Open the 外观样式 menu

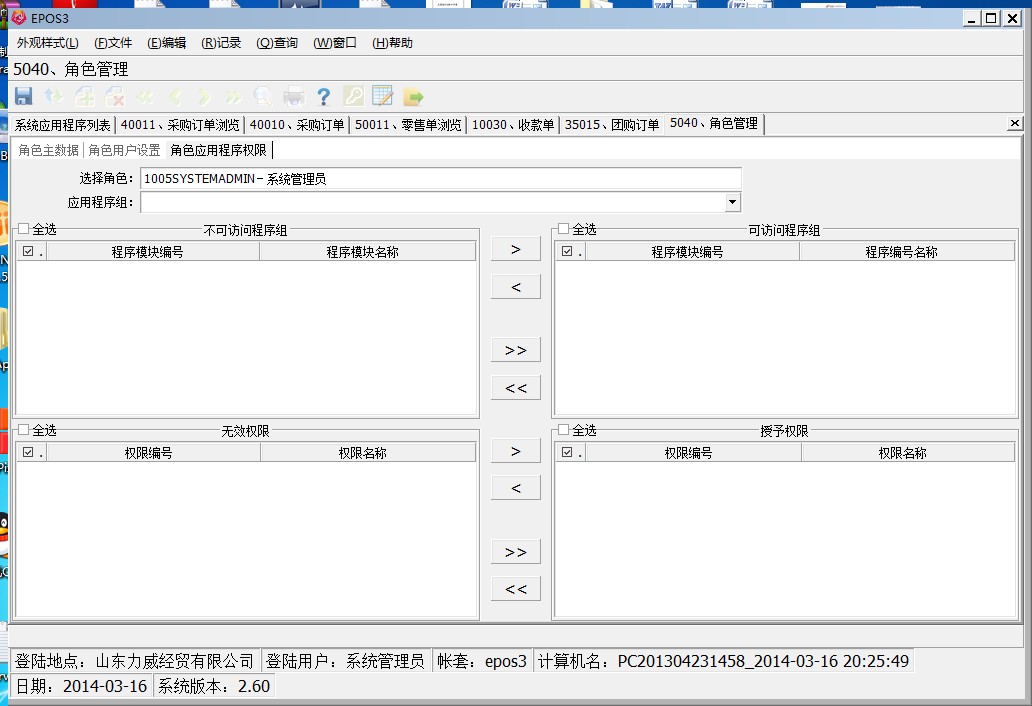click(x=47, y=43)
